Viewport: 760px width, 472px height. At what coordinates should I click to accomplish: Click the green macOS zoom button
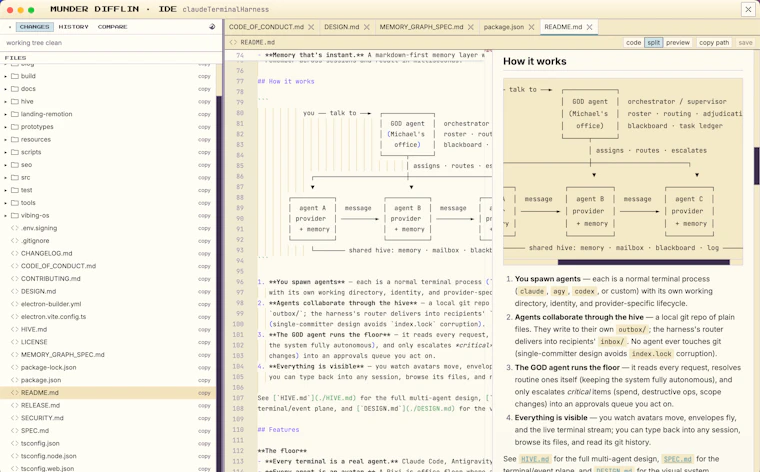point(31,10)
